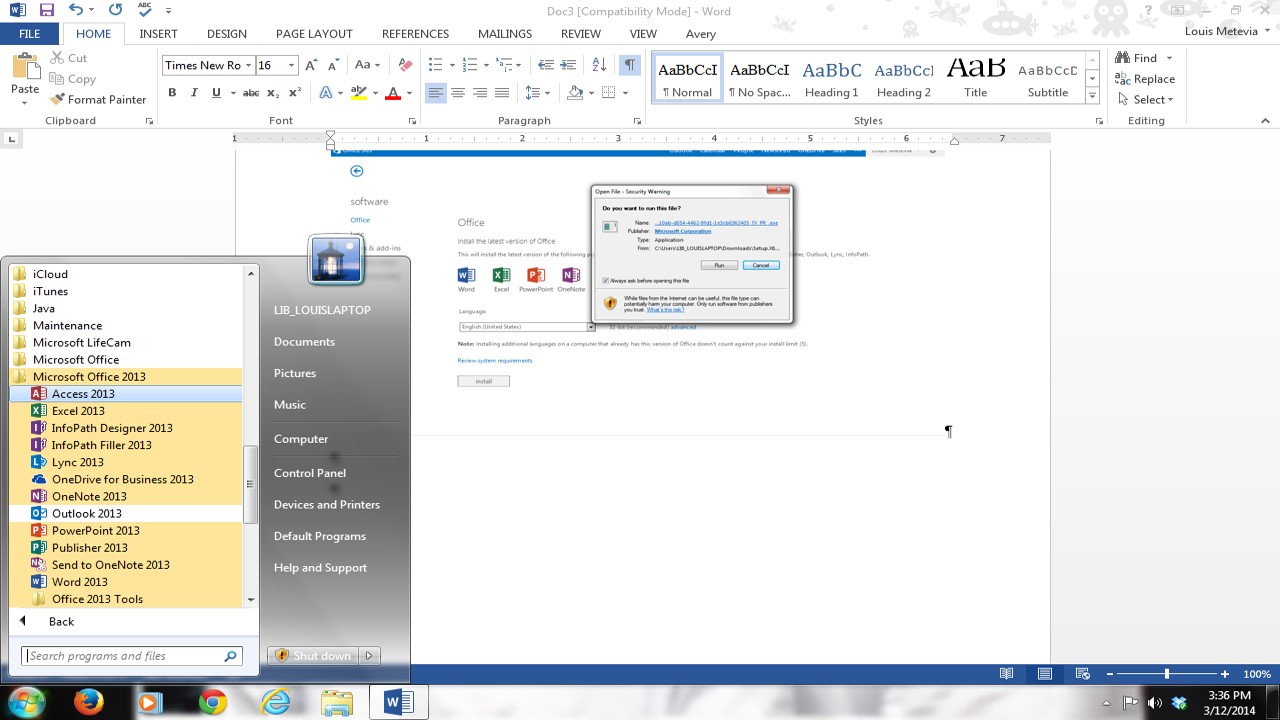Open the Select dropdown in Editing
This screenshot has height=720, width=1280.
[1146, 99]
